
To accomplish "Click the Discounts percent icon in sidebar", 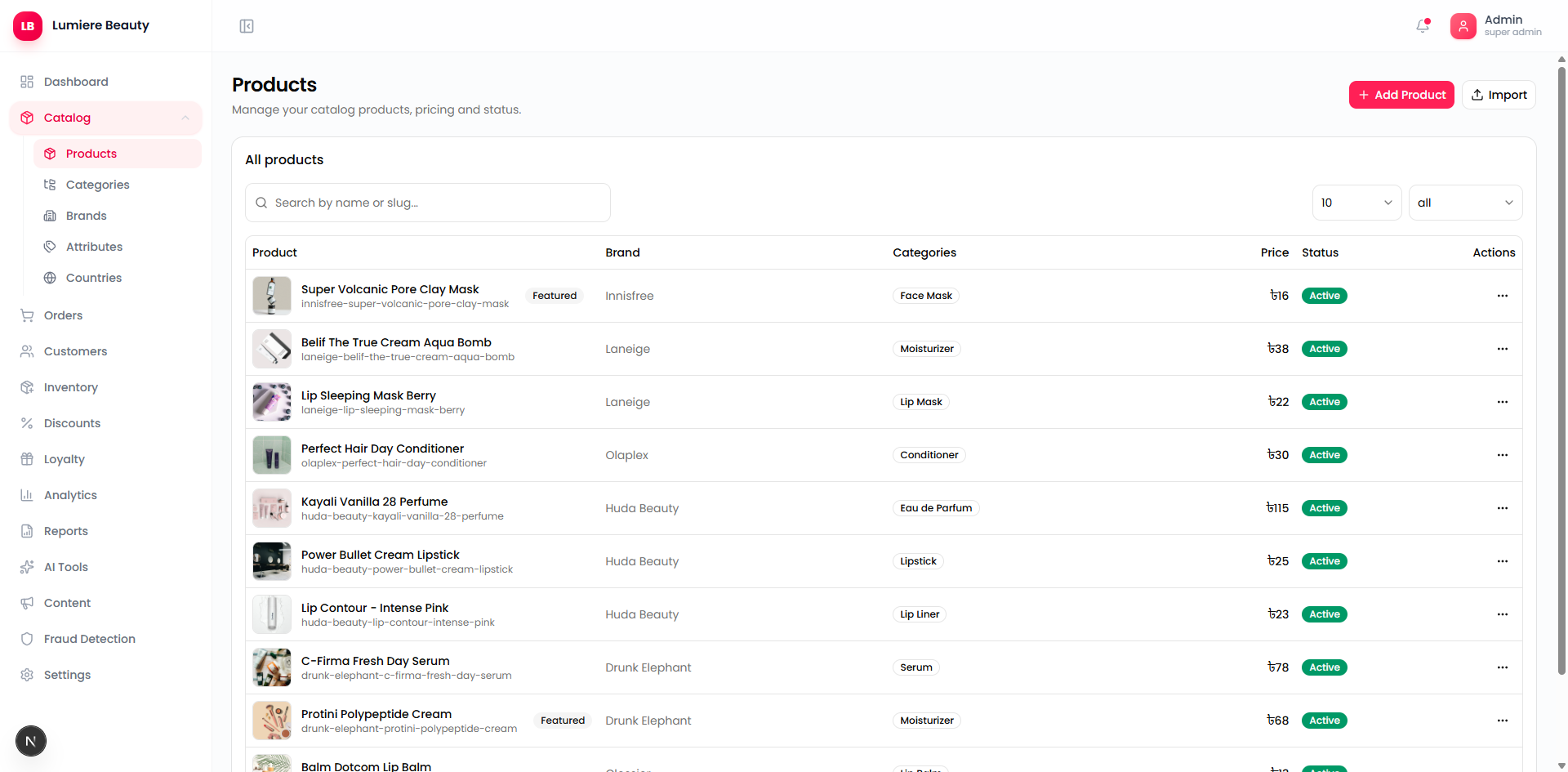I will tap(27, 423).
